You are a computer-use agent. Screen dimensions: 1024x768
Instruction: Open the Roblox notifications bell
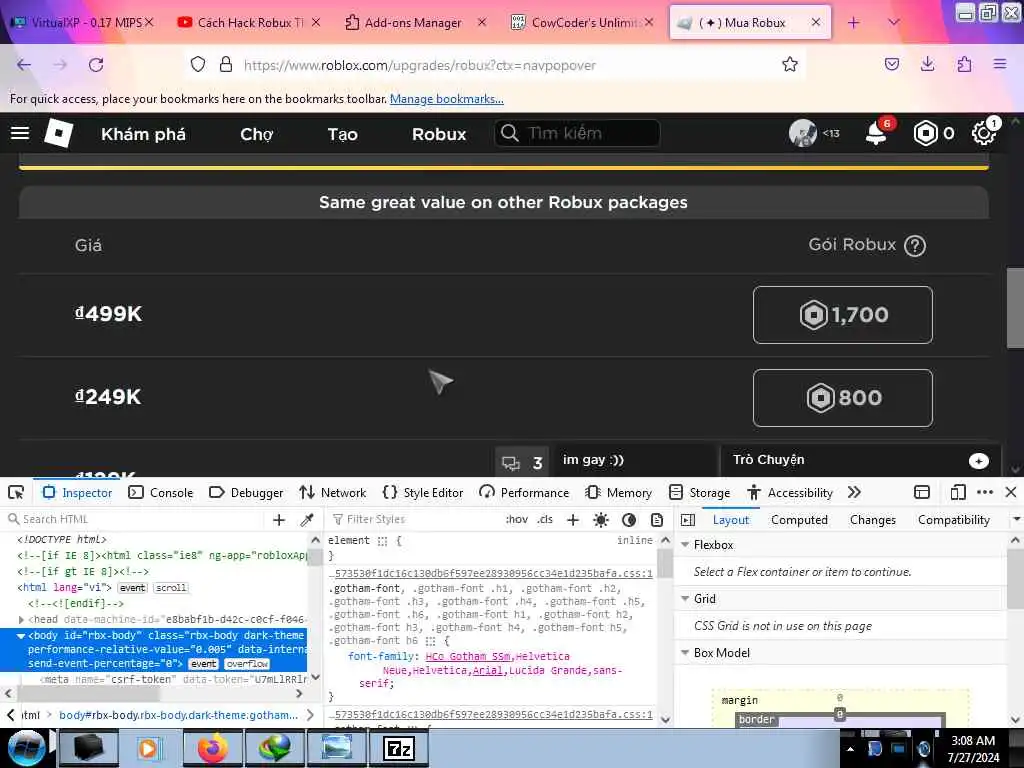pyautogui.click(x=876, y=134)
